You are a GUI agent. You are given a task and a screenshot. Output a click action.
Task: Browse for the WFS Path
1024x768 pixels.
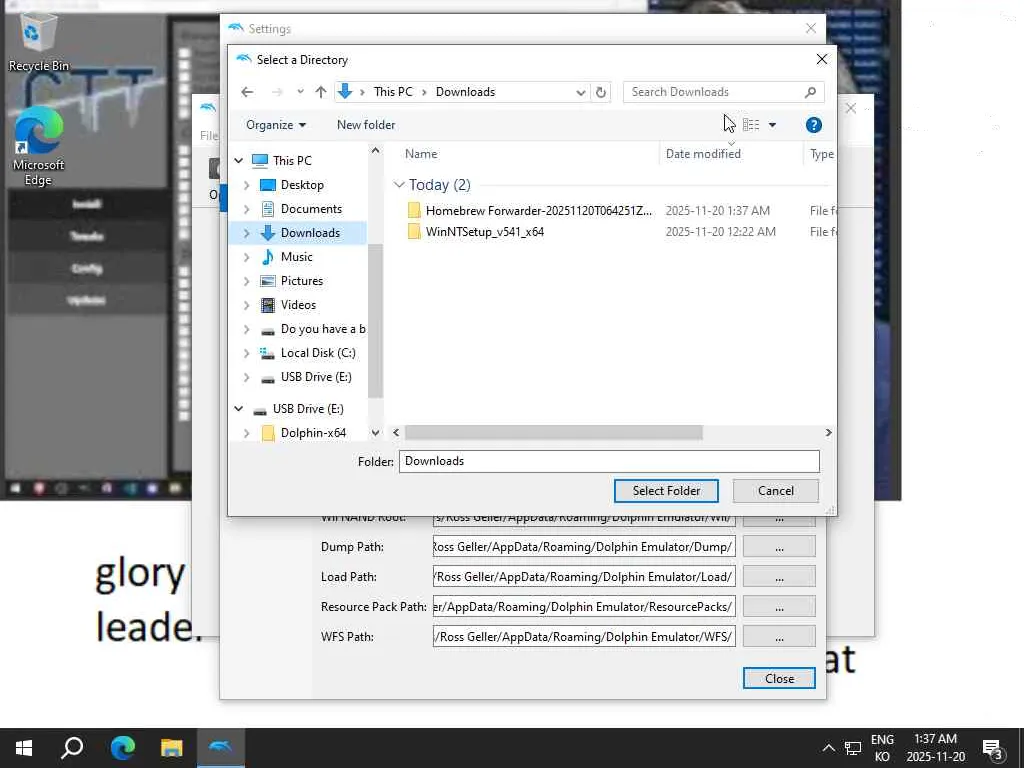tap(779, 637)
